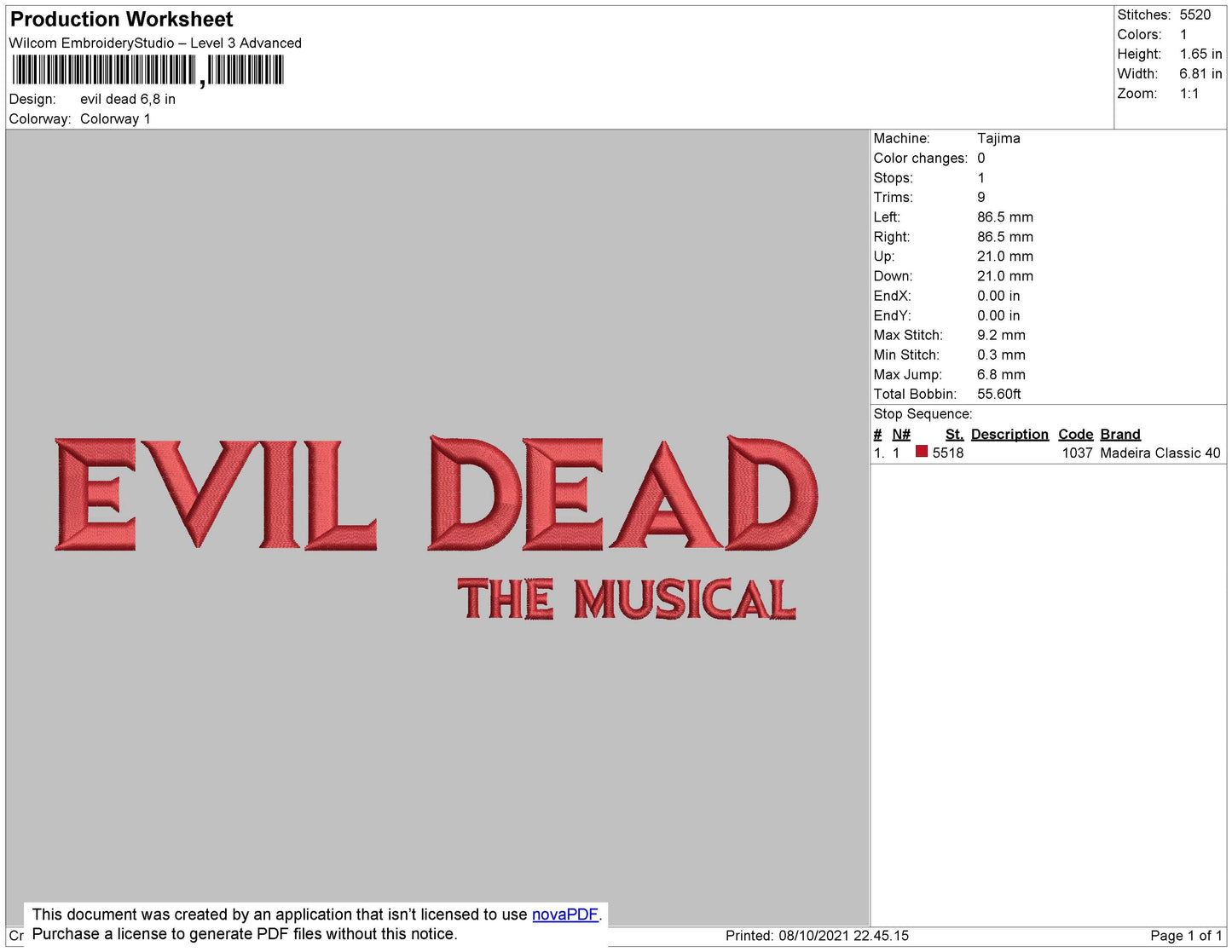The width and height of the screenshot is (1232, 952).
Task: Click the Width value 6.81 in
Action: (1201, 73)
